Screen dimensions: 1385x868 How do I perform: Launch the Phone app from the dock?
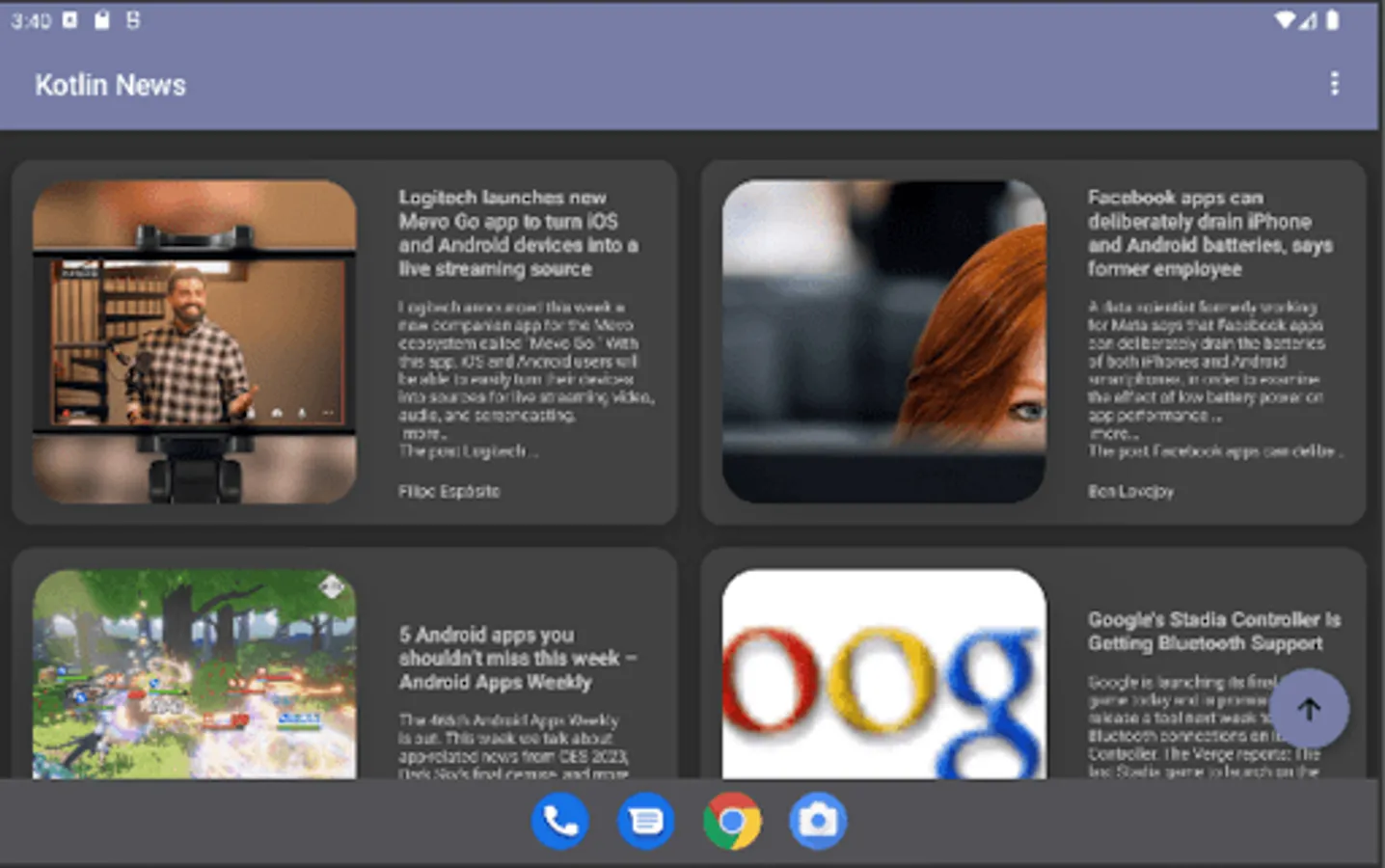pos(559,822)
